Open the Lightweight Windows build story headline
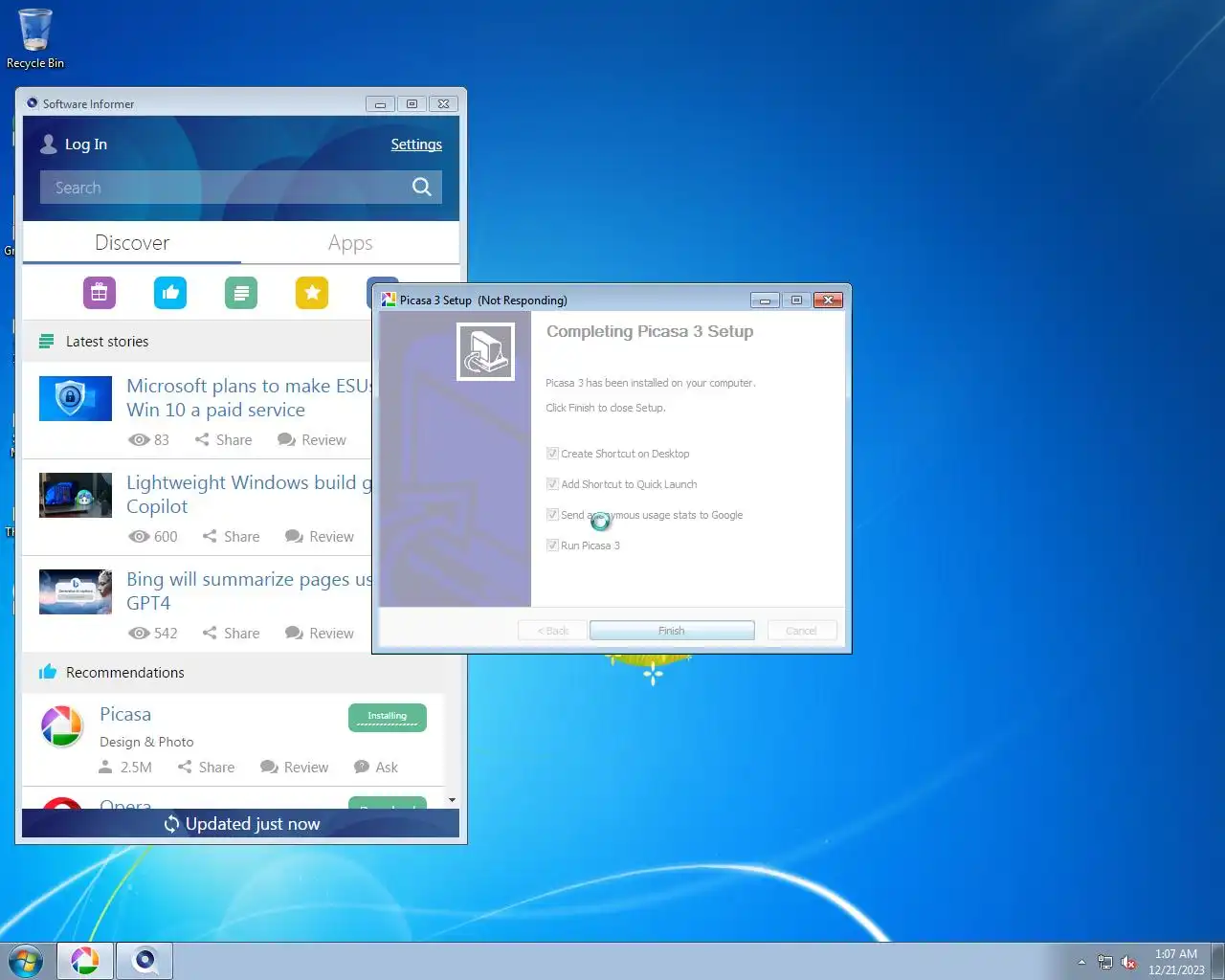 point(249,495)
